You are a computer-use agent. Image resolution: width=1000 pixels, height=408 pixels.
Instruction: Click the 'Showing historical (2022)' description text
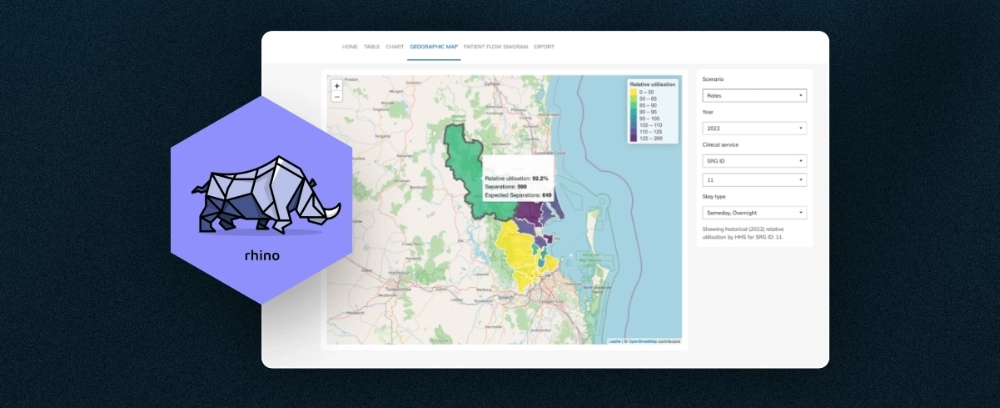[x=743, y=232]
